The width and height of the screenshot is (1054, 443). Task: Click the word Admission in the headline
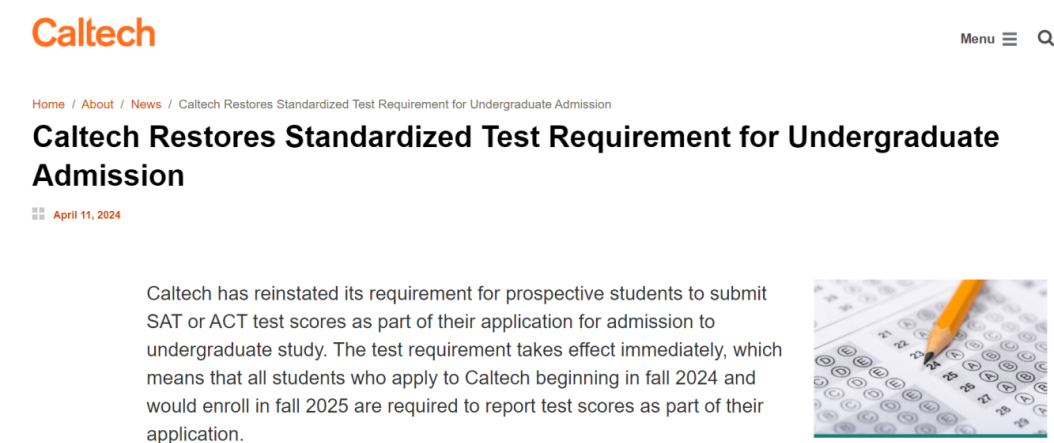click(x=108, y=175)
